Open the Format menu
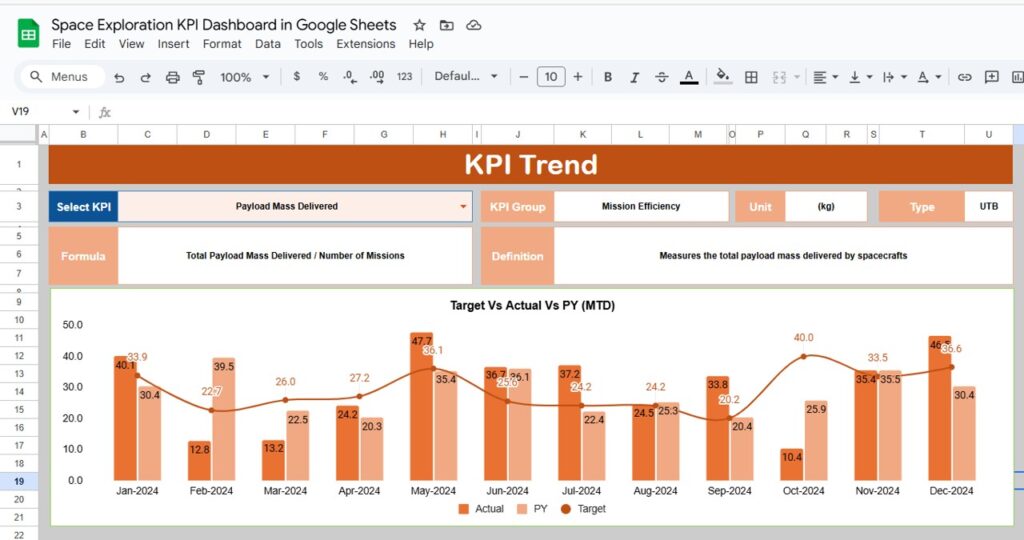 pos(222,44)
